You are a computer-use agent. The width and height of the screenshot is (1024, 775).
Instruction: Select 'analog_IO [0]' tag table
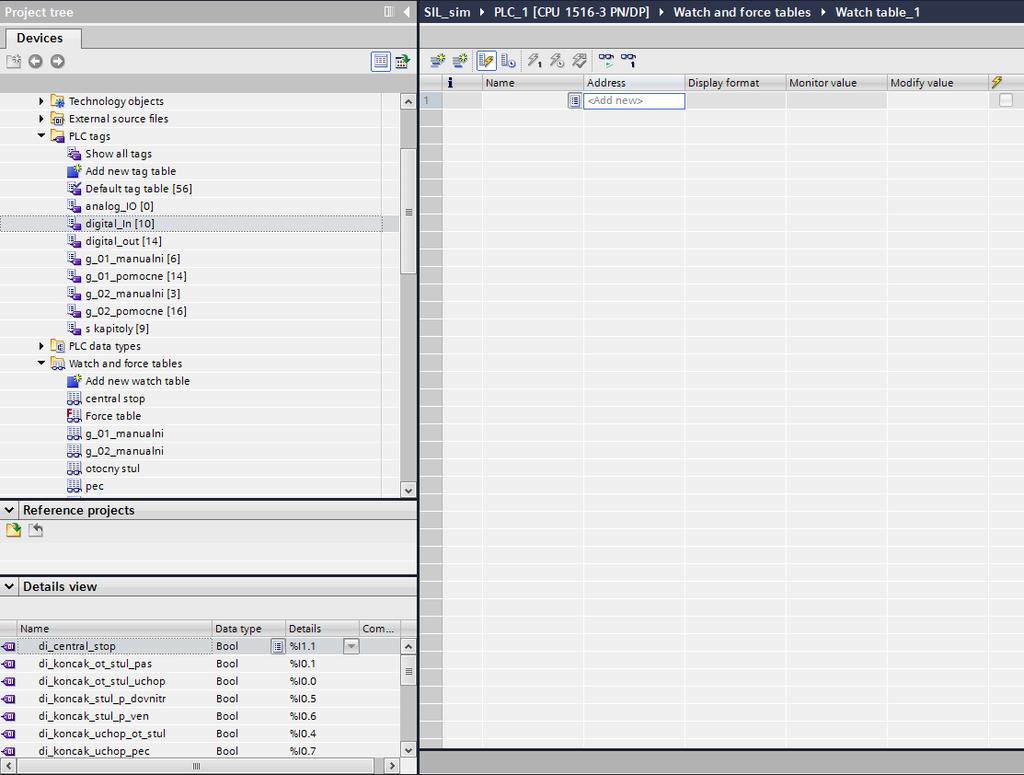120,206
